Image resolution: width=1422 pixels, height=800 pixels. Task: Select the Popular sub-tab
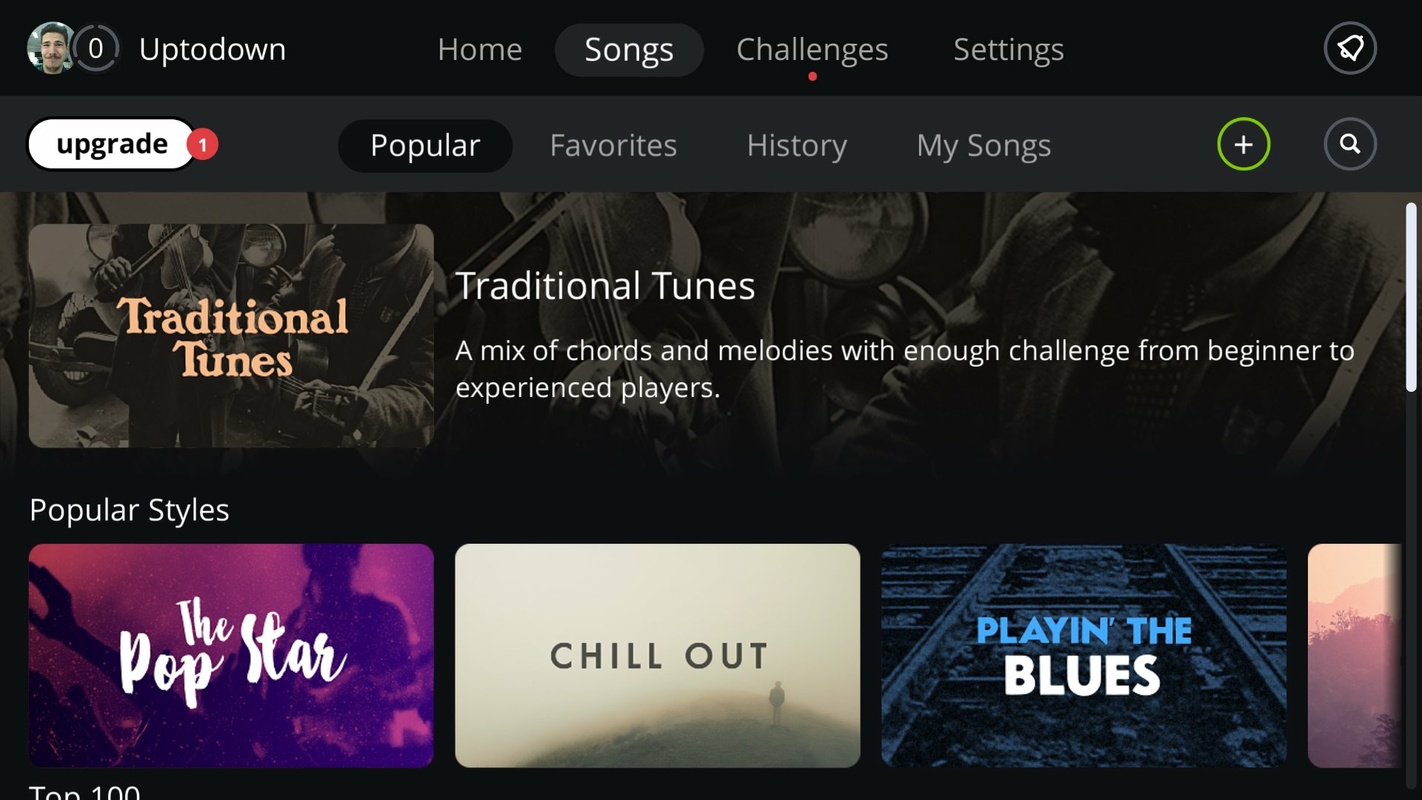425,145
